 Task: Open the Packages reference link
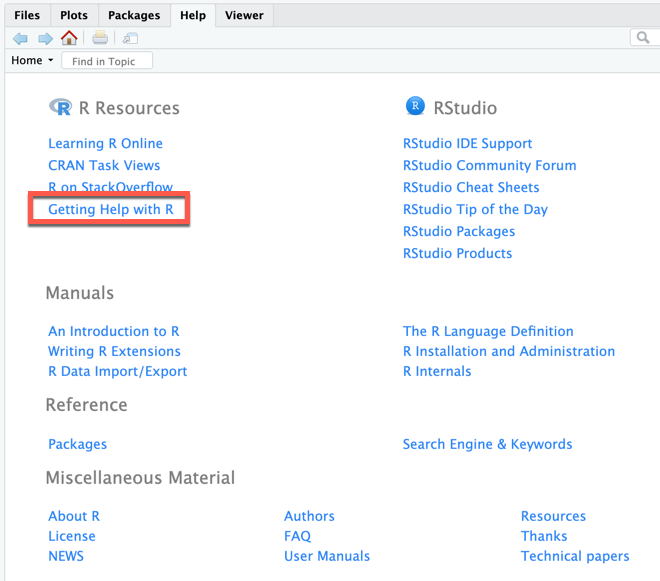77,444
